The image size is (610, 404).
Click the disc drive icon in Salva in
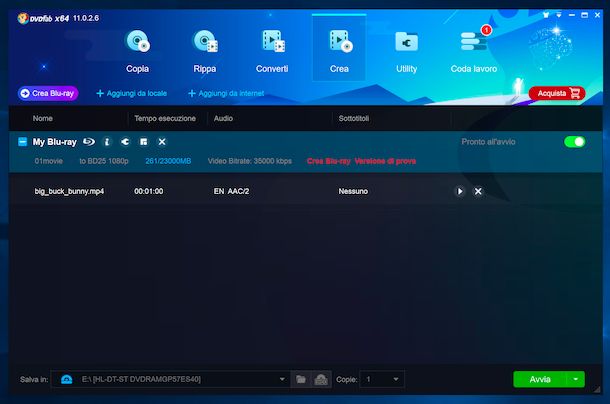click(x=67, y=379)
